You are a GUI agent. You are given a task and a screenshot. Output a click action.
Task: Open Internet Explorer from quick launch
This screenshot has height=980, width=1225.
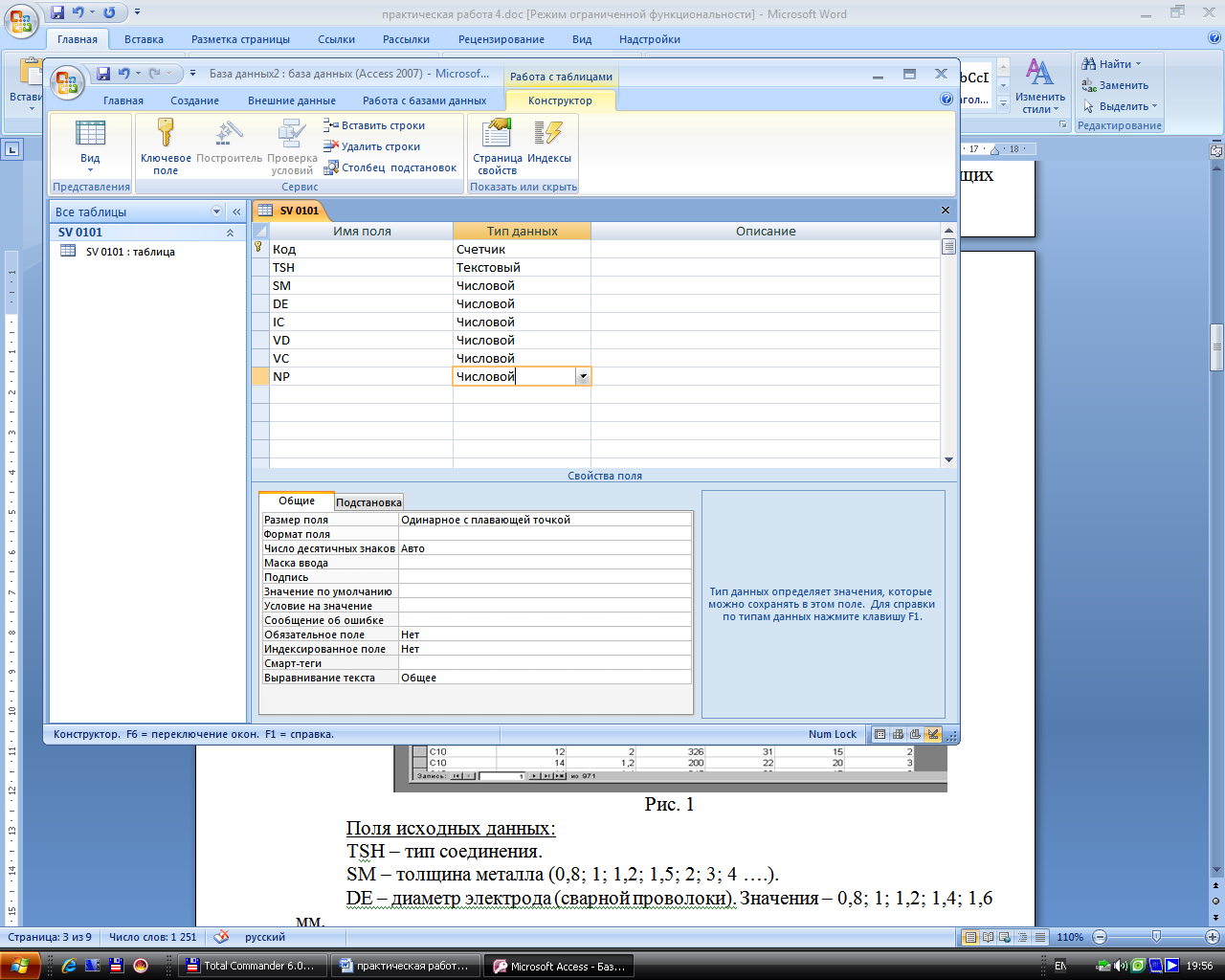pos(69,966)
